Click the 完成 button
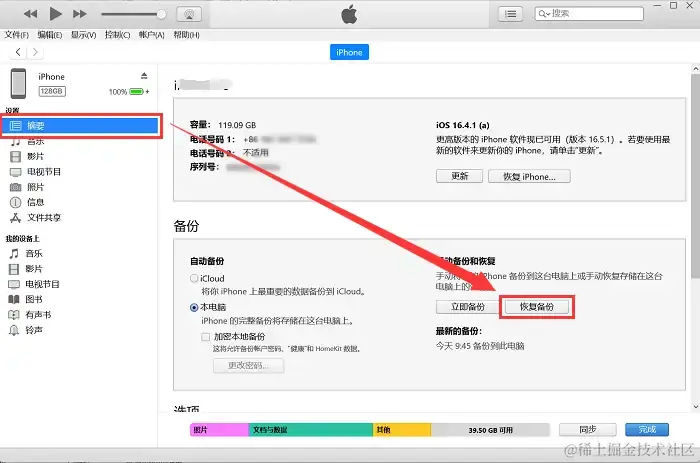700x463 pixels. coord(647,430)
